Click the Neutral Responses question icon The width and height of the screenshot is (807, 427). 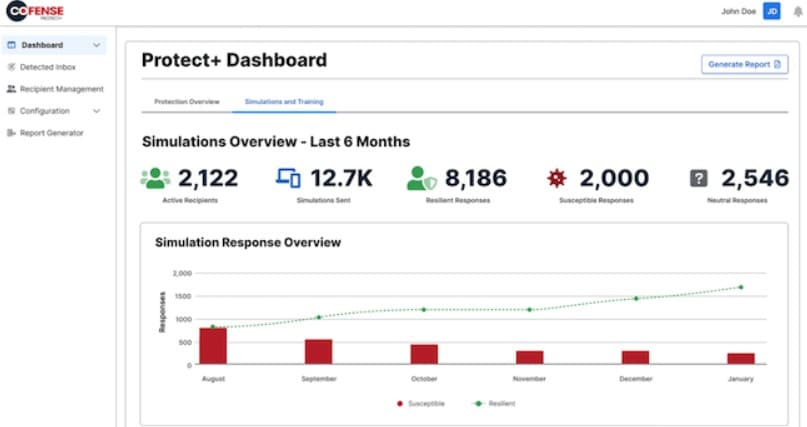698,179
